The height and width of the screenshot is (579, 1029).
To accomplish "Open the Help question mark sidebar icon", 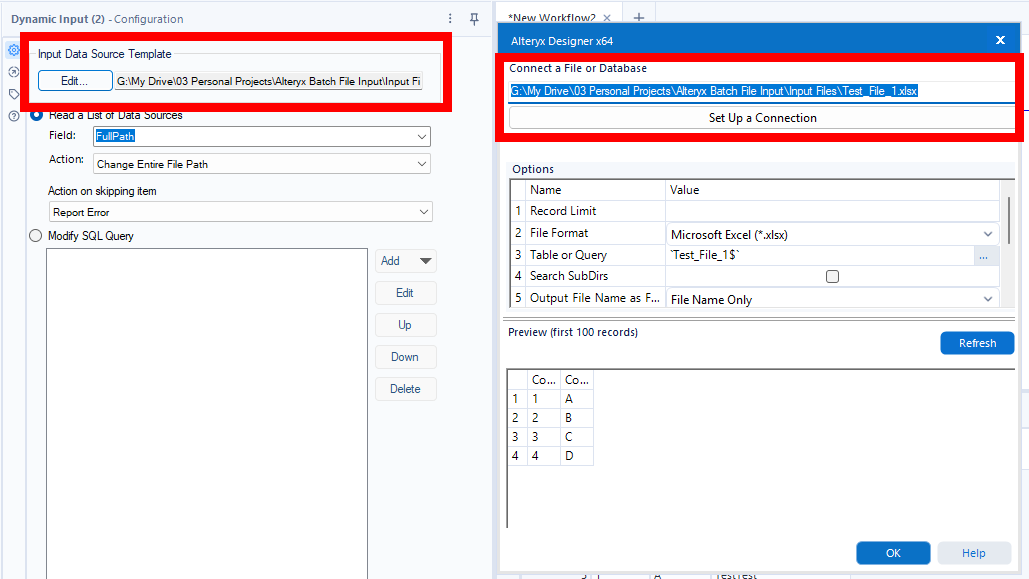I will [14, 114].
